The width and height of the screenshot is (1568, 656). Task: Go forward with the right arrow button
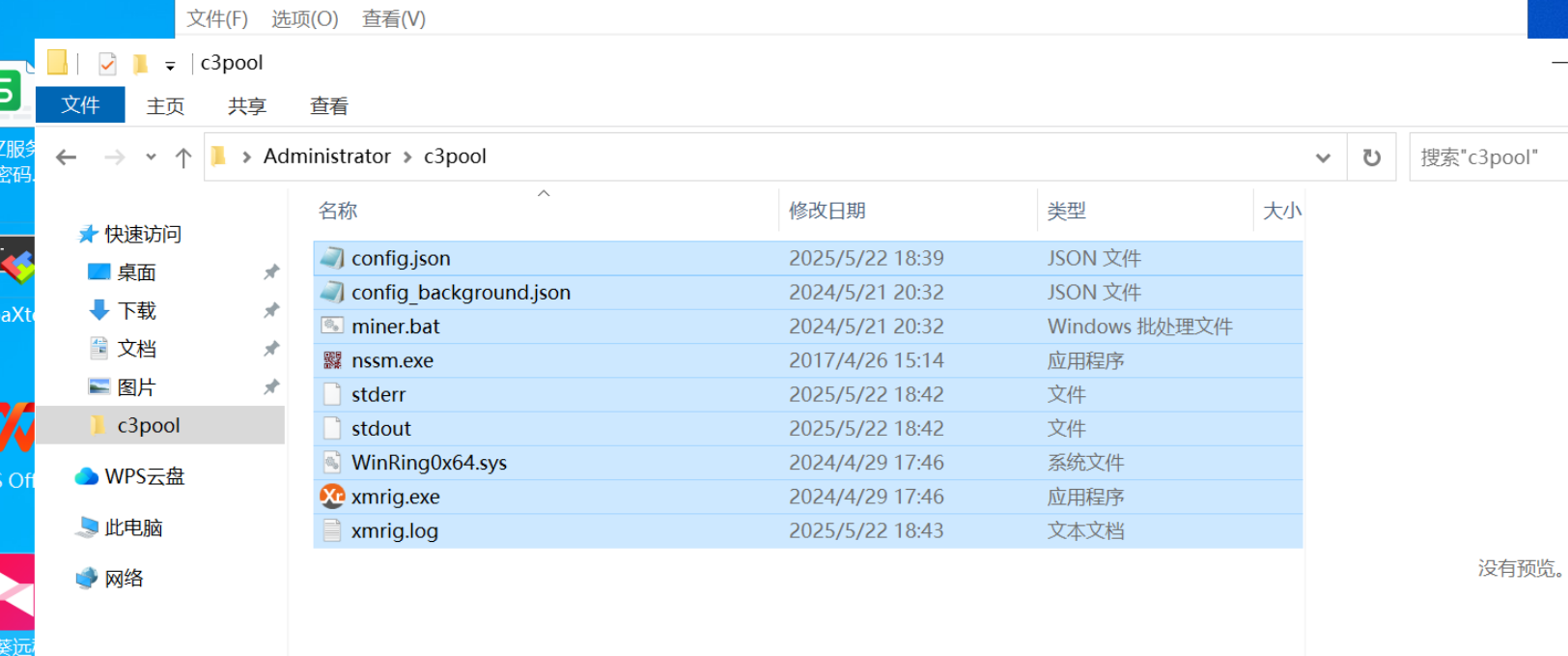pyautogui.click(x=114, y=157)
